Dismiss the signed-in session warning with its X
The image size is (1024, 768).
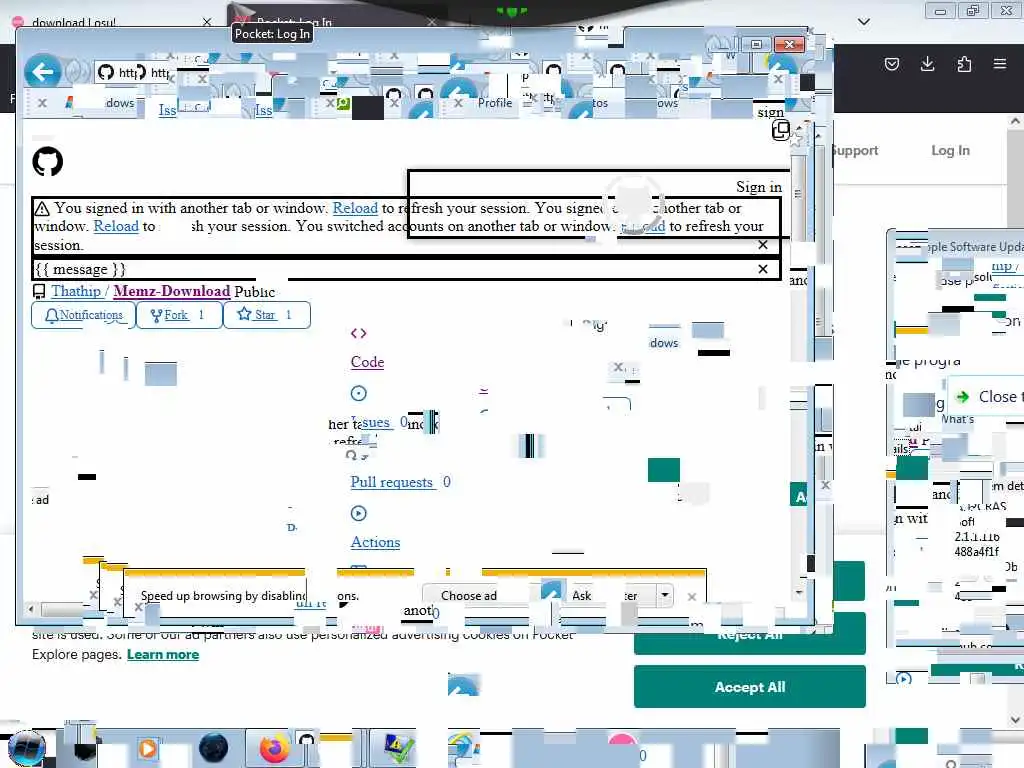point(763,245)
